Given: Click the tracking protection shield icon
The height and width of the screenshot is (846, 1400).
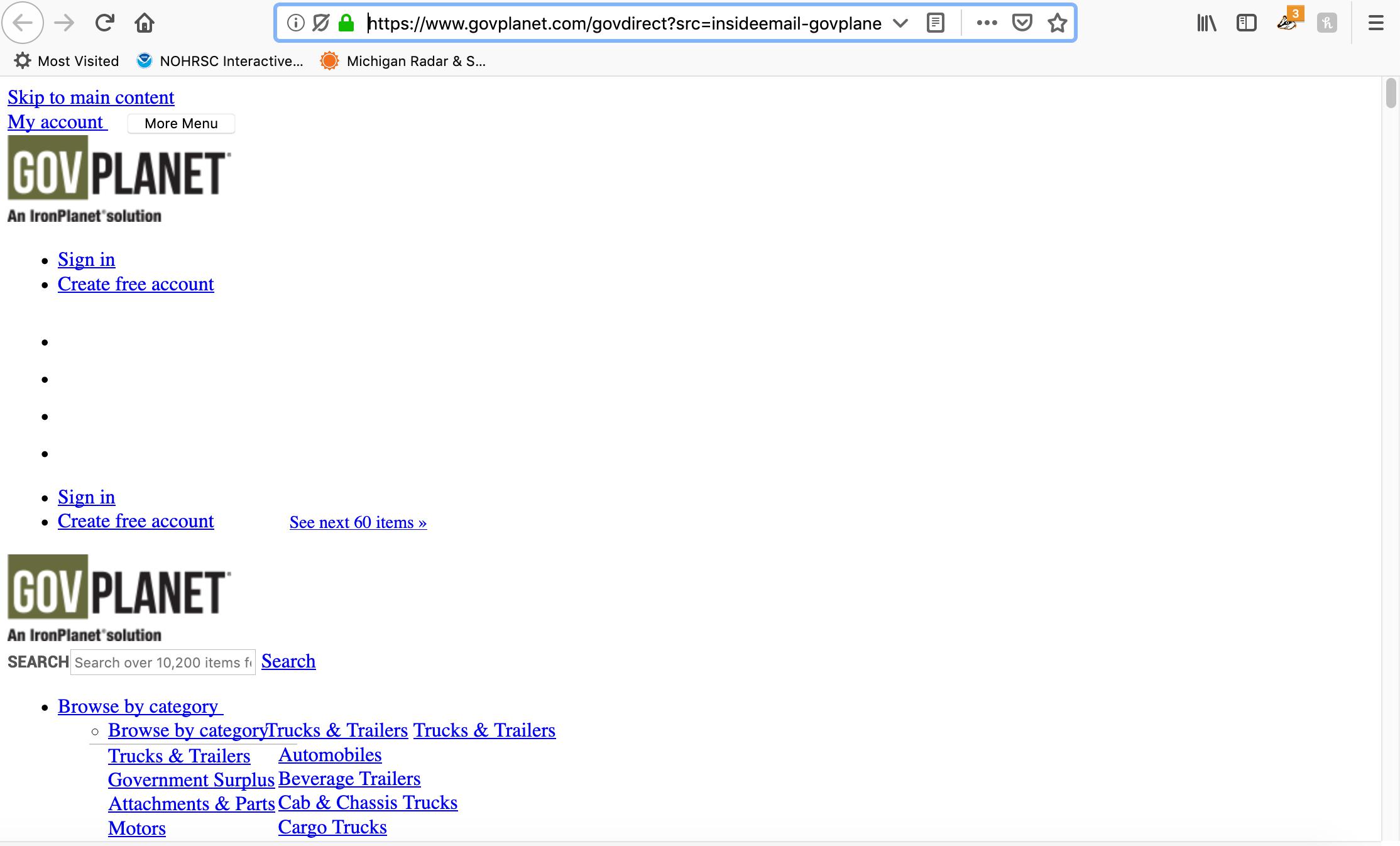Looking at the screenshot, I should (320, 23).
